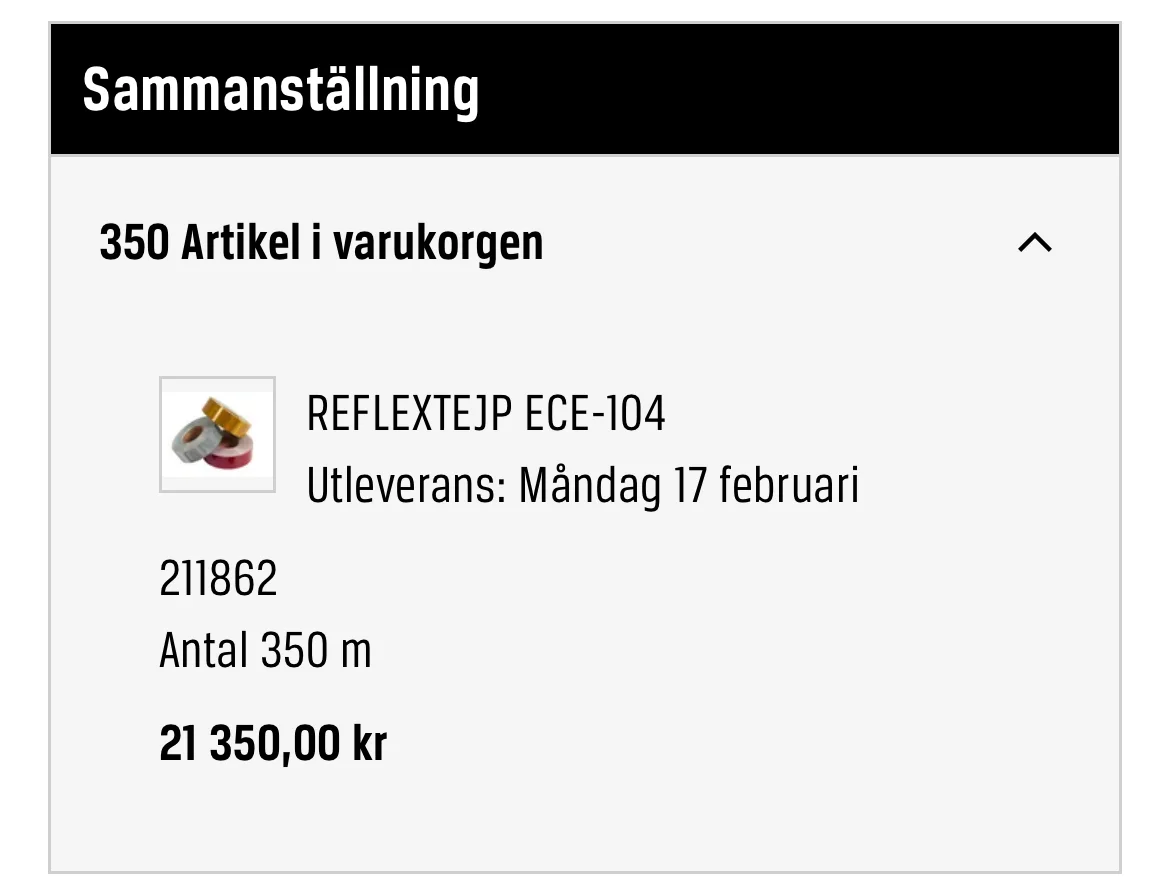
Task: Click article number 211862
Action: coord(218,579)
